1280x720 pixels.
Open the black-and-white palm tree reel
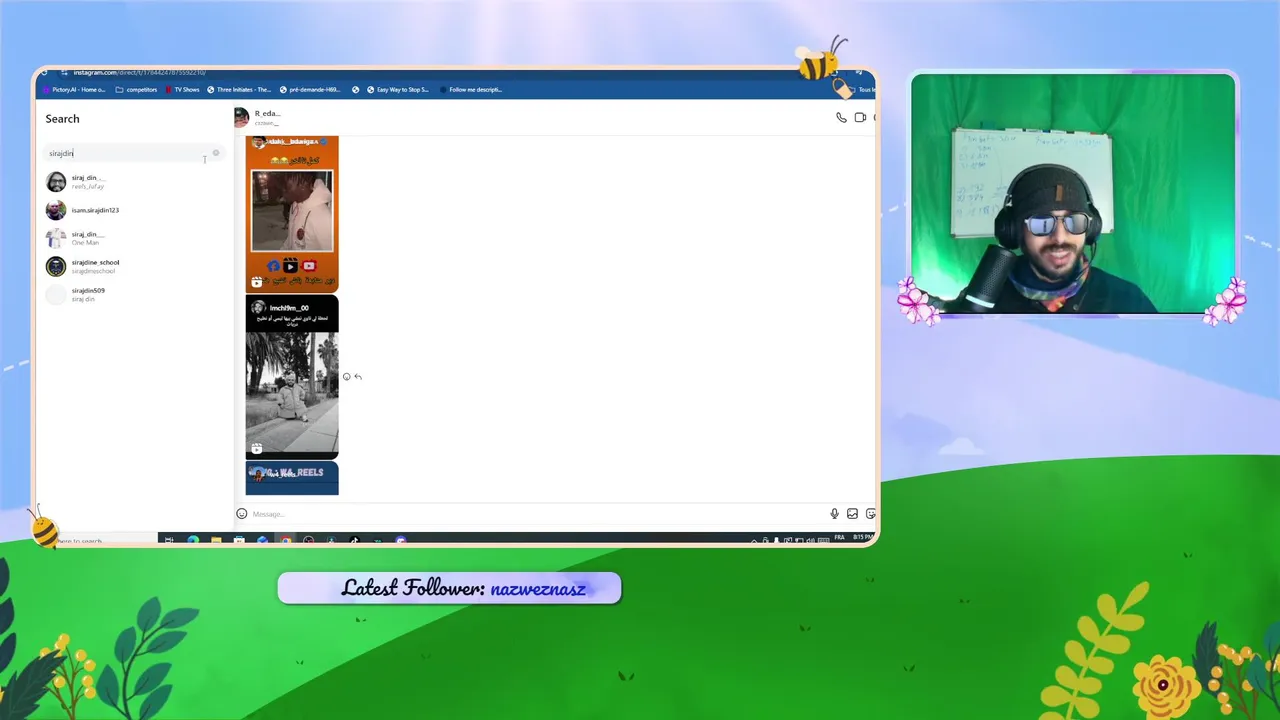pos(292,377)
